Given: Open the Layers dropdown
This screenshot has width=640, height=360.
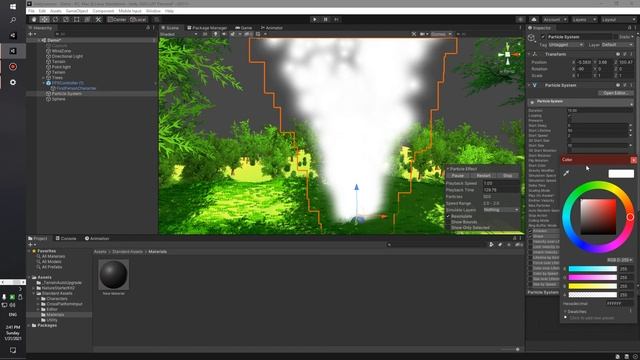Looking at the screenshot, I should point(584,19).
